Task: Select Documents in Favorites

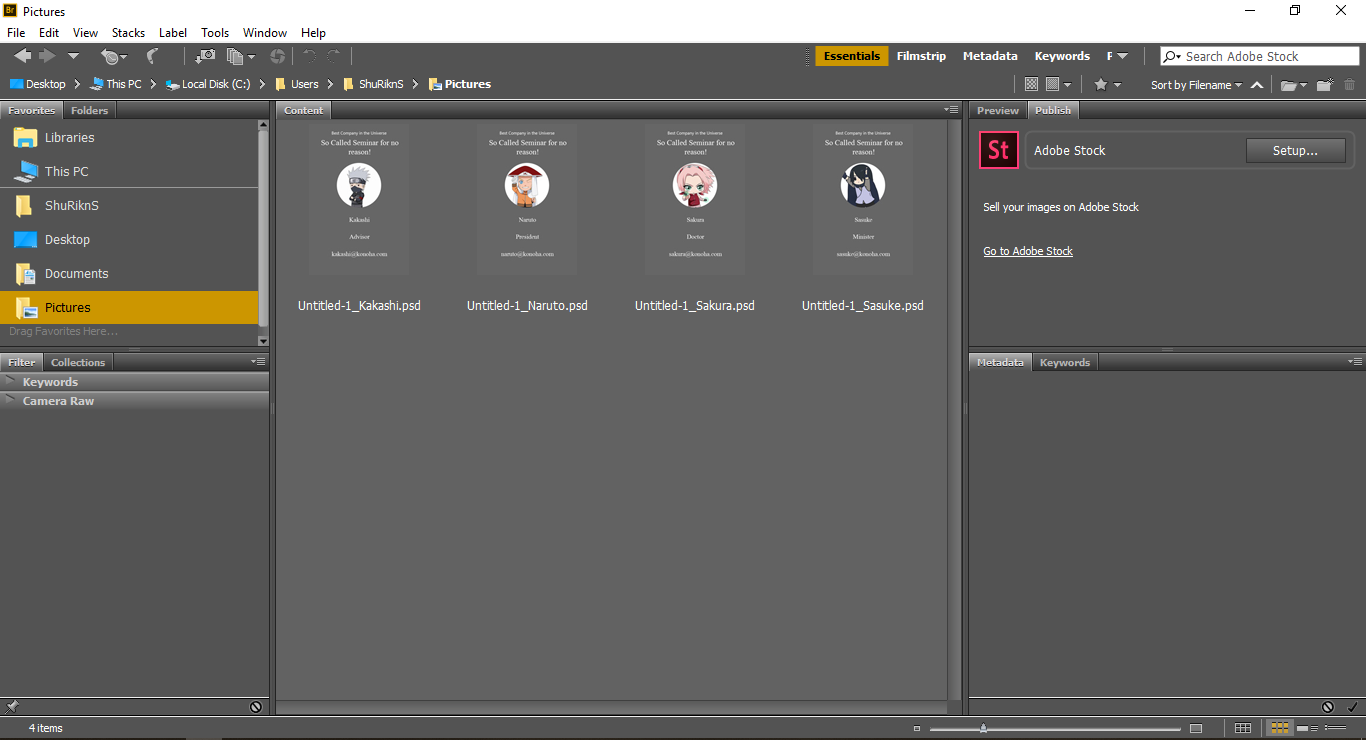Action: pos(129,274)
